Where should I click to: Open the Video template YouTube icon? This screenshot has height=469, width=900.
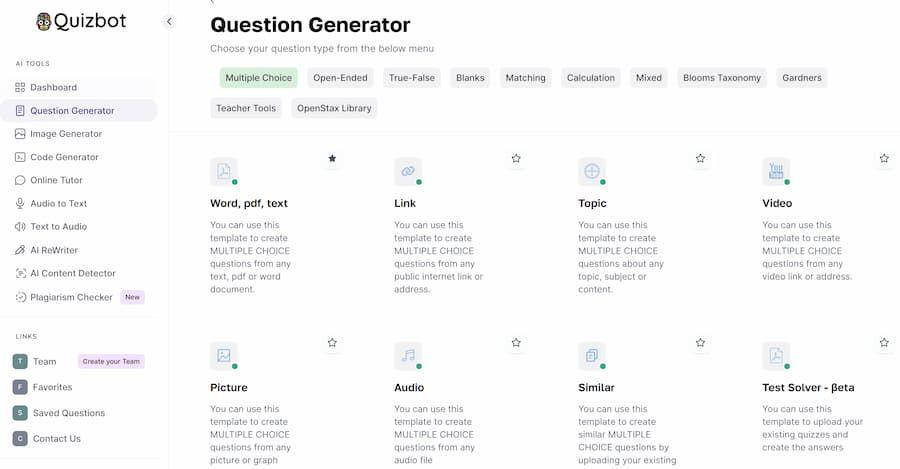pos(776,171)
